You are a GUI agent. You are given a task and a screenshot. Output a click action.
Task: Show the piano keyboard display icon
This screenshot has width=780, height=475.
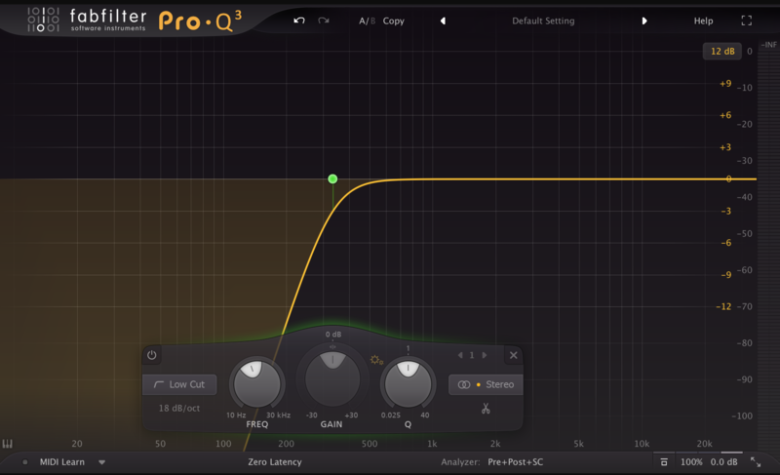point(7,444)
